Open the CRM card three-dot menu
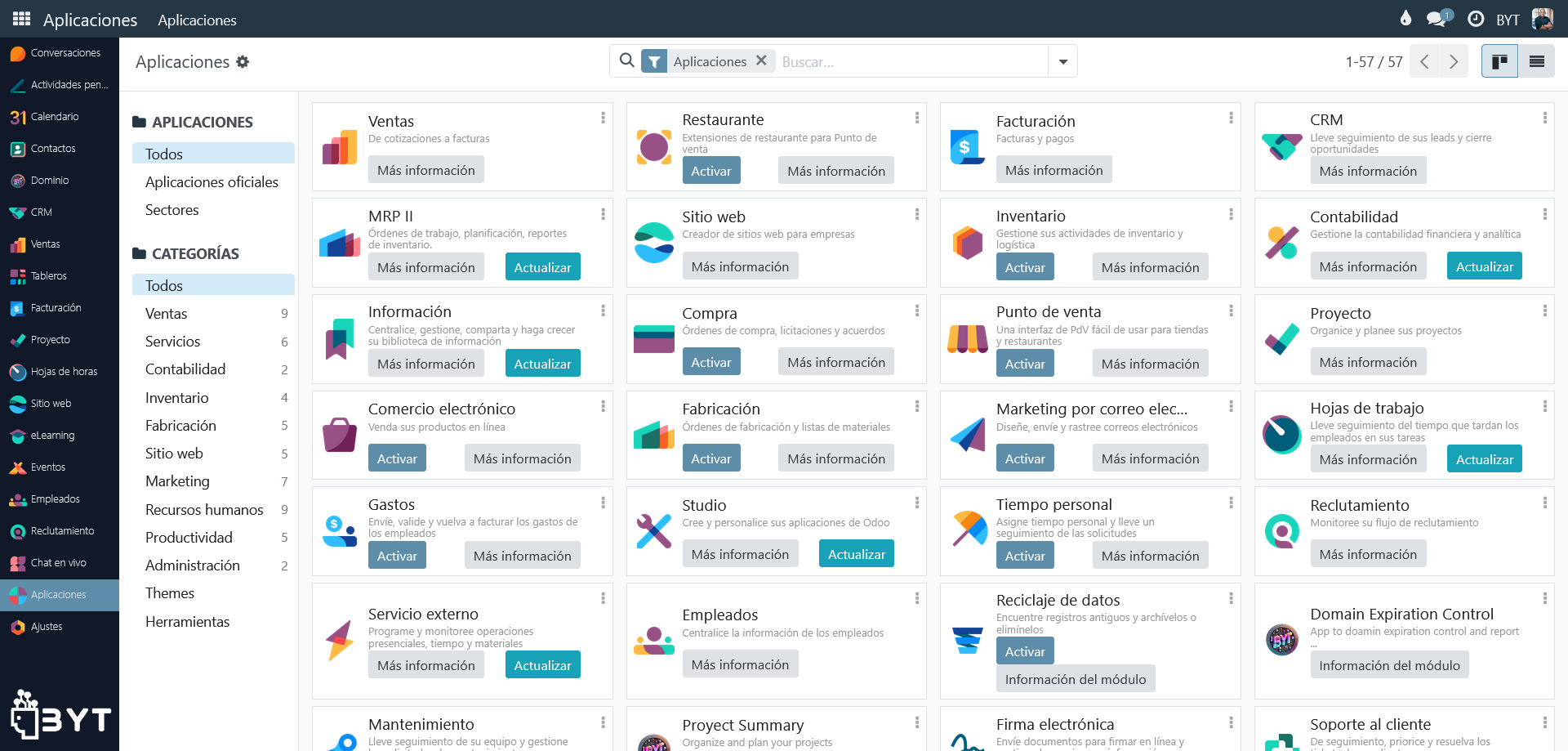This screenshot has width=1568, height=751. (x=1544, y=118)
